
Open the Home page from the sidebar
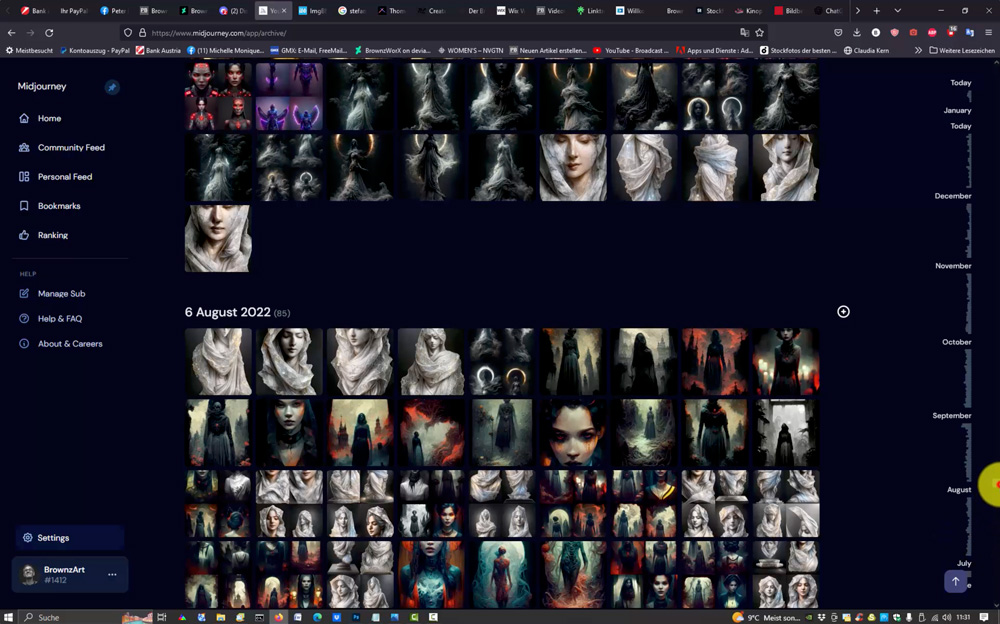pos(49,118)
